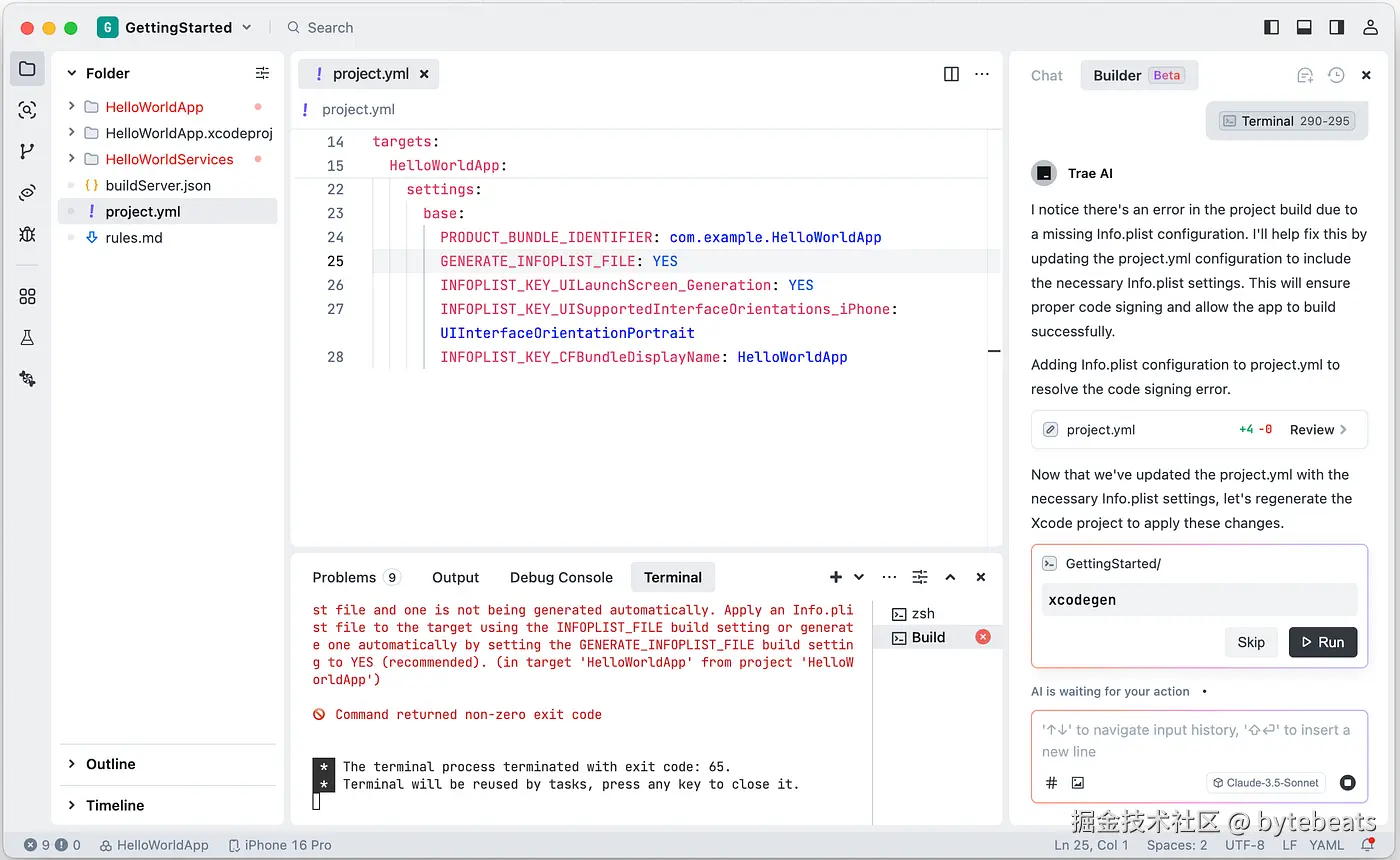This screenshot has width=1400, height=860.
Task: Expand the HelloWorldApp.xcodeproj folder
Action: coord(72,132)
